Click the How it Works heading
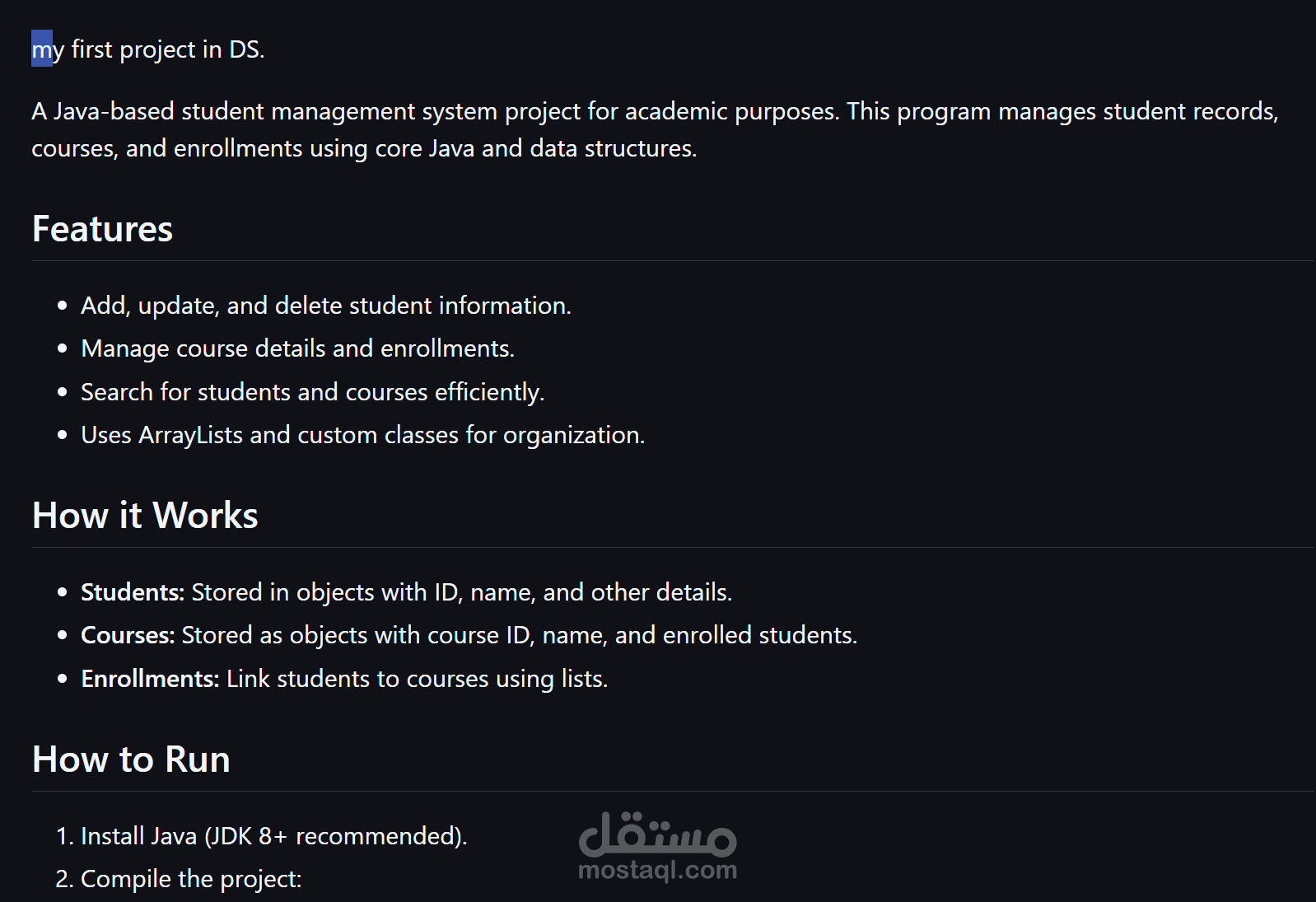Image resolution: width=1316 pixels, height=902 pixels. coord(145,516)
